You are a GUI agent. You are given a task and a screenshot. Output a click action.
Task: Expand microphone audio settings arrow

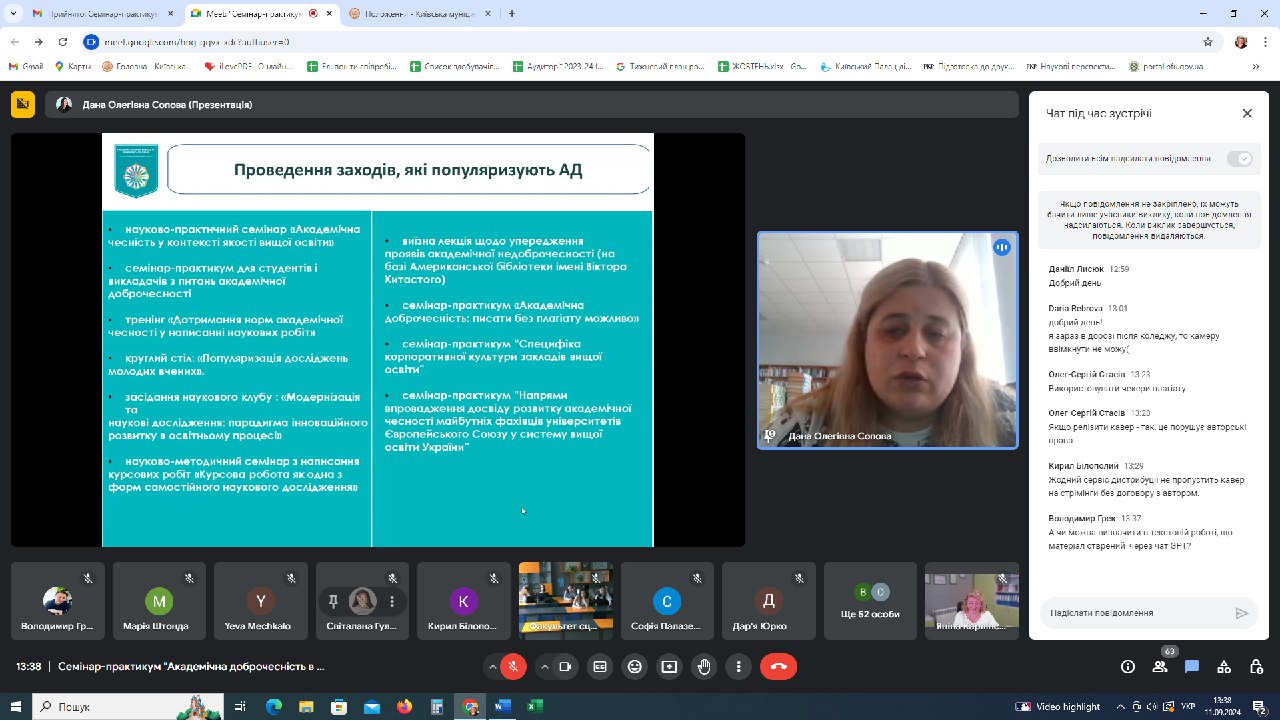coord(492,667)
